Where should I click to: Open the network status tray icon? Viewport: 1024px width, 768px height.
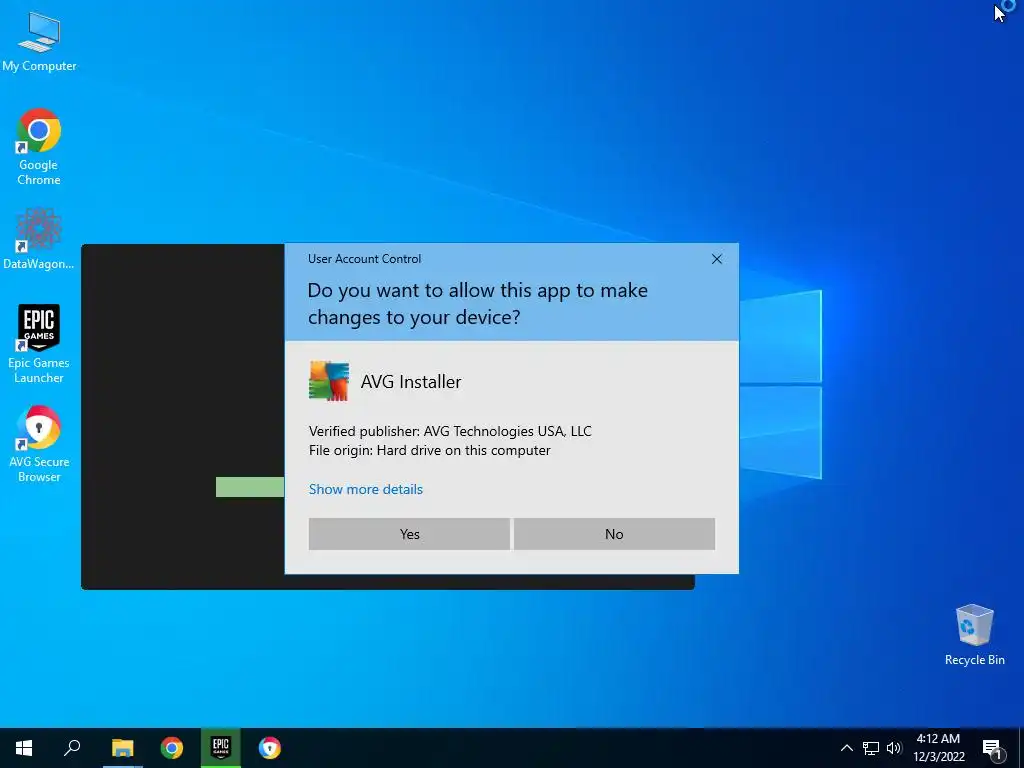point(871,748)
